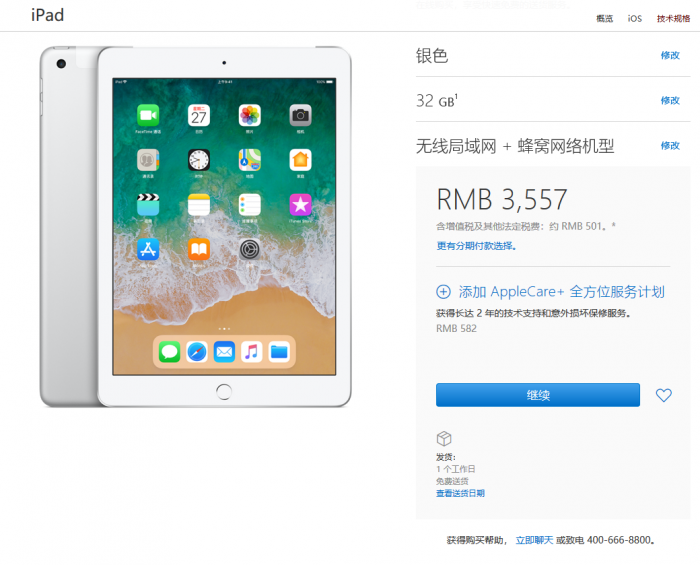
Task: Click the shipping box icon
Action: 444,438
